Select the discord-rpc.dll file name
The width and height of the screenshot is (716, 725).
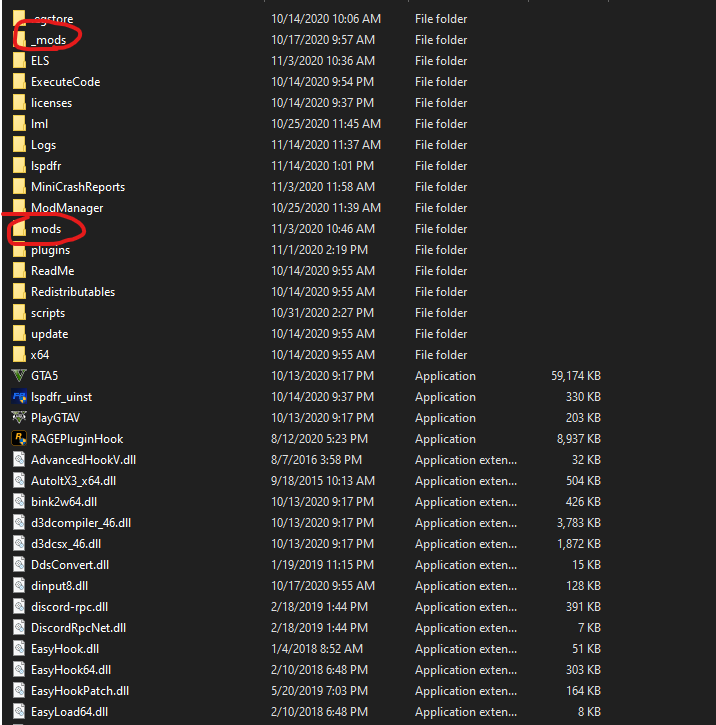pyautogui.click(x=69, y=607)
